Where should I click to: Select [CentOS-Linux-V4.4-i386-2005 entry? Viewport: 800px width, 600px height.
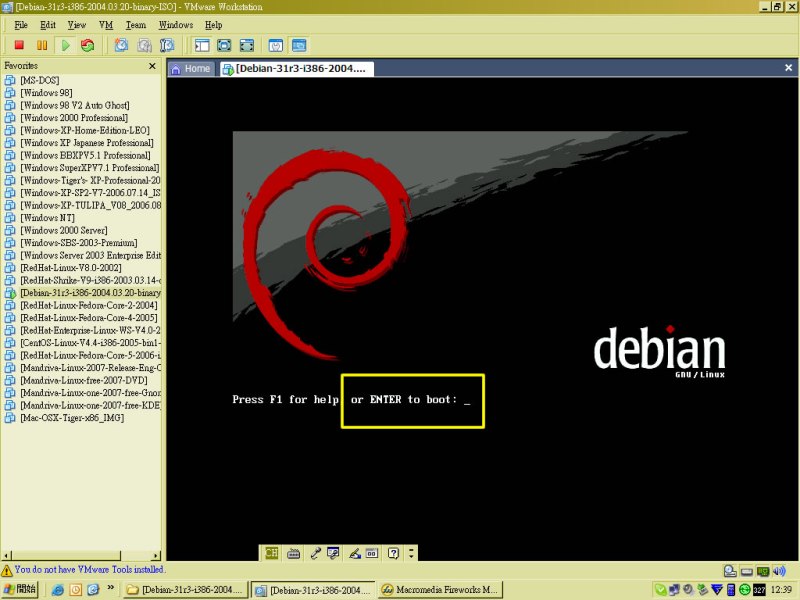[90, 343]
